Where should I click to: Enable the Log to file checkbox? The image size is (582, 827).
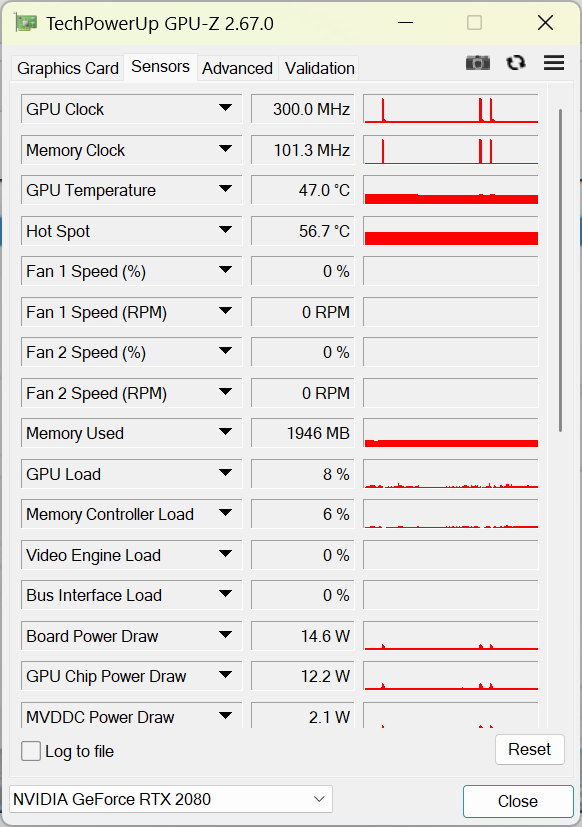(31, 751)
